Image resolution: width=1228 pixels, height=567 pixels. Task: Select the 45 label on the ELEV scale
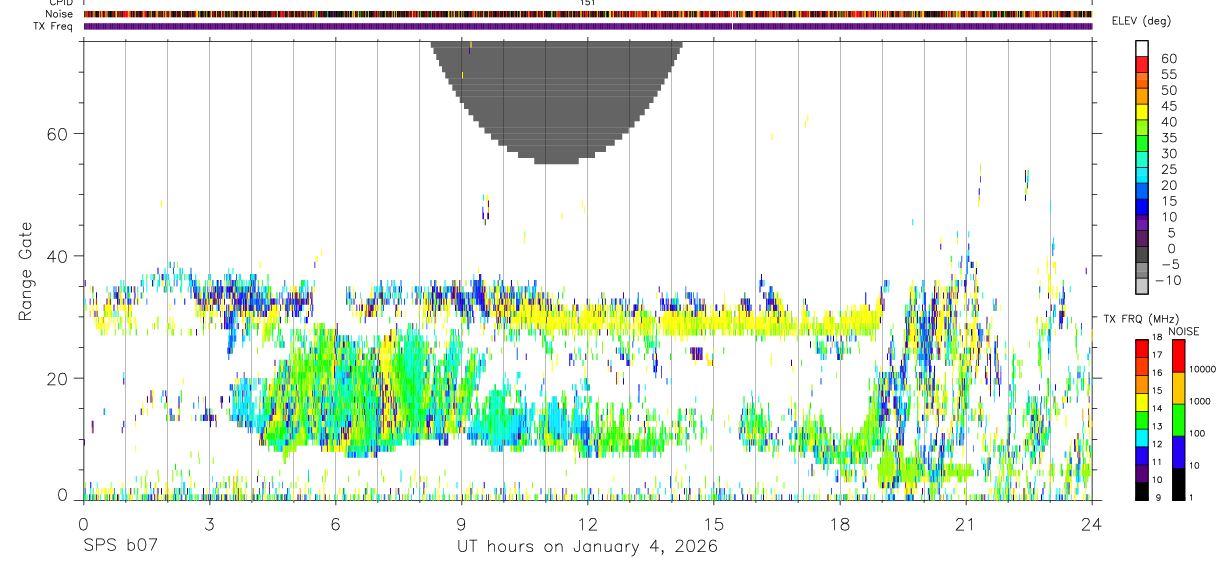point(1168,106)
